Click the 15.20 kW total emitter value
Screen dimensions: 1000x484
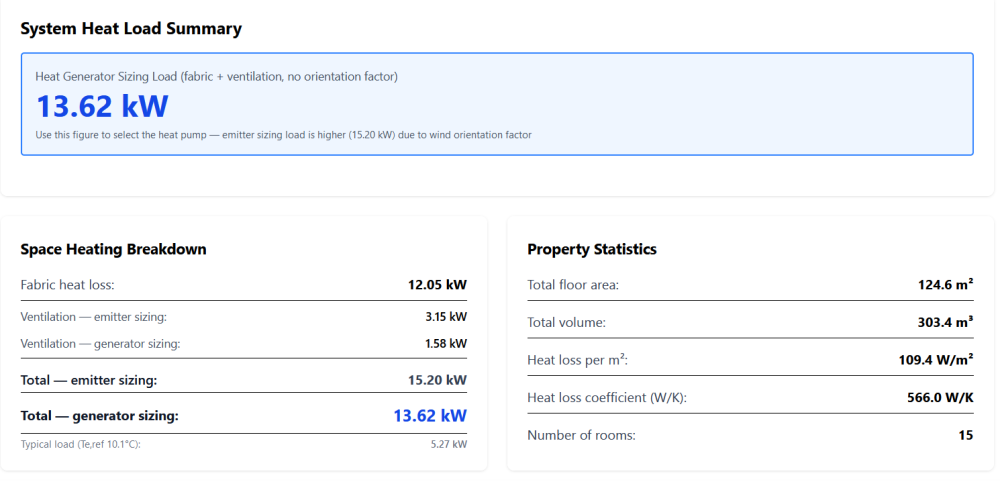pos(437,380)
